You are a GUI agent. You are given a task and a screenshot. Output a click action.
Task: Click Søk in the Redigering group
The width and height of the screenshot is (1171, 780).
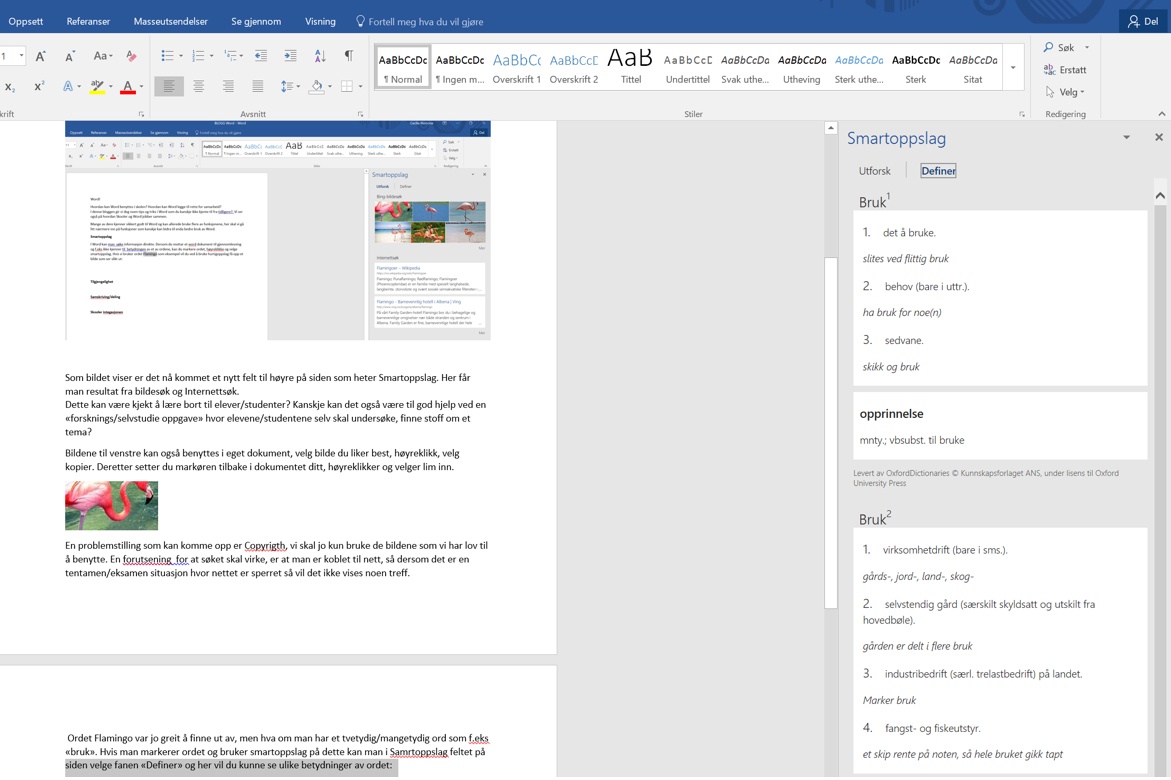coord(1064,47)
